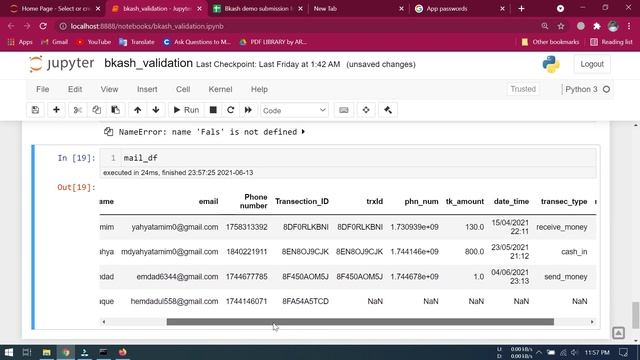The height and width of the screenshot is (360, 640).
Task: Click cell yahyatamim0@gmail.com
Action: click(x=175, y=227)
